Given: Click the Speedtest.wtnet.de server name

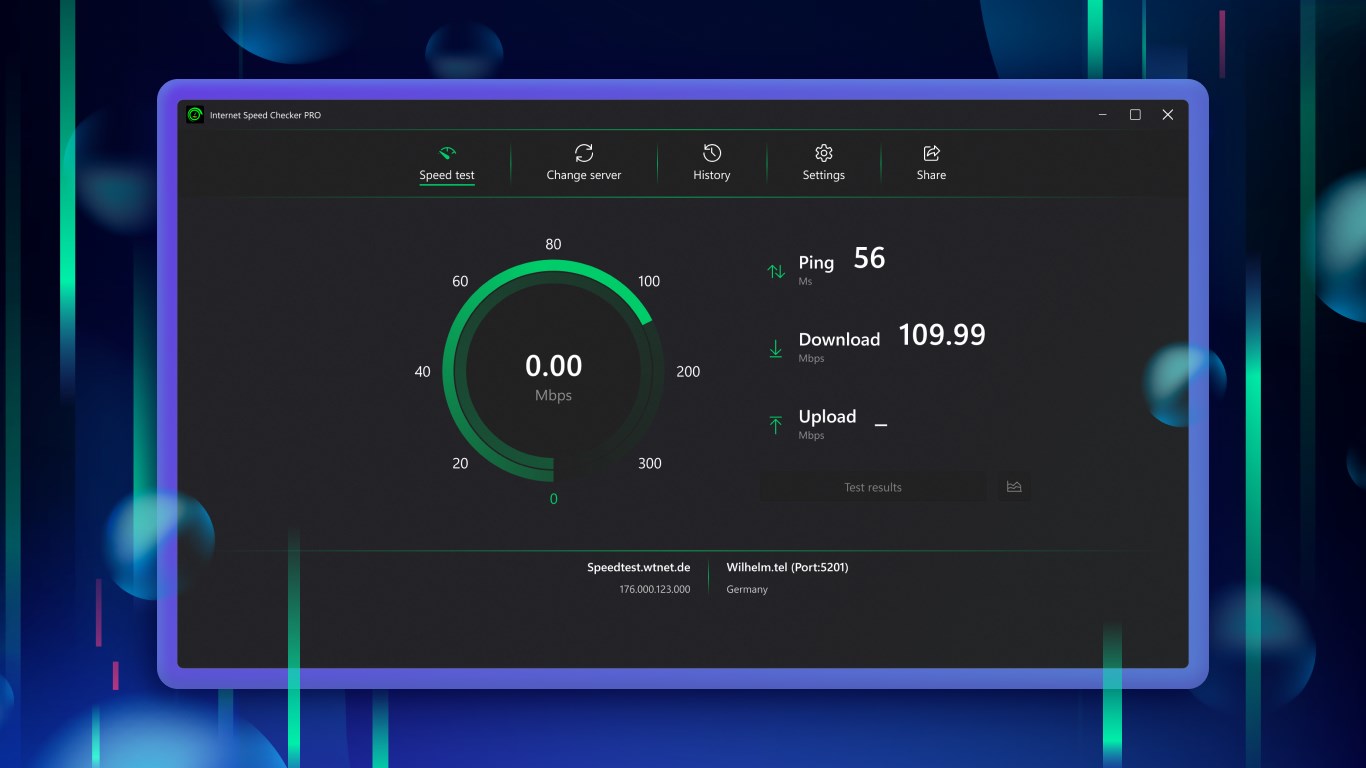Looking at the screenshot, I should click(x=638, y=567).
